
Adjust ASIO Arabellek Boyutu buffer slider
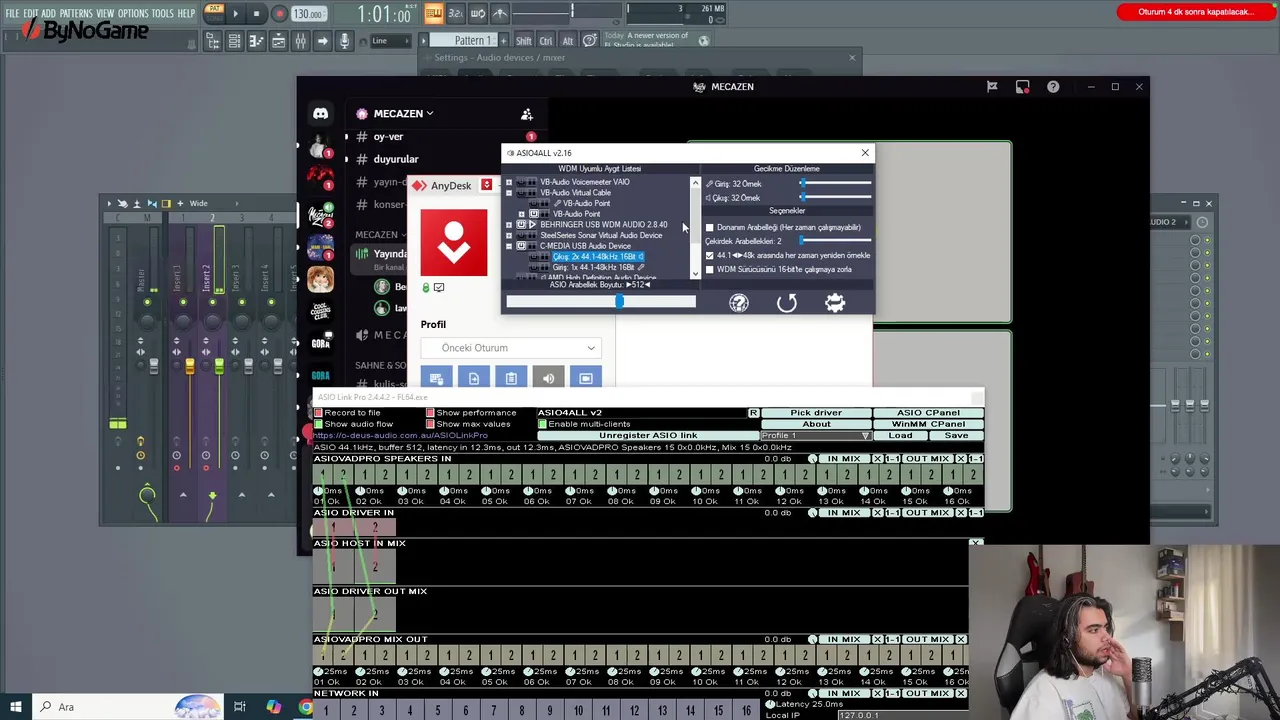pos(600,302)
